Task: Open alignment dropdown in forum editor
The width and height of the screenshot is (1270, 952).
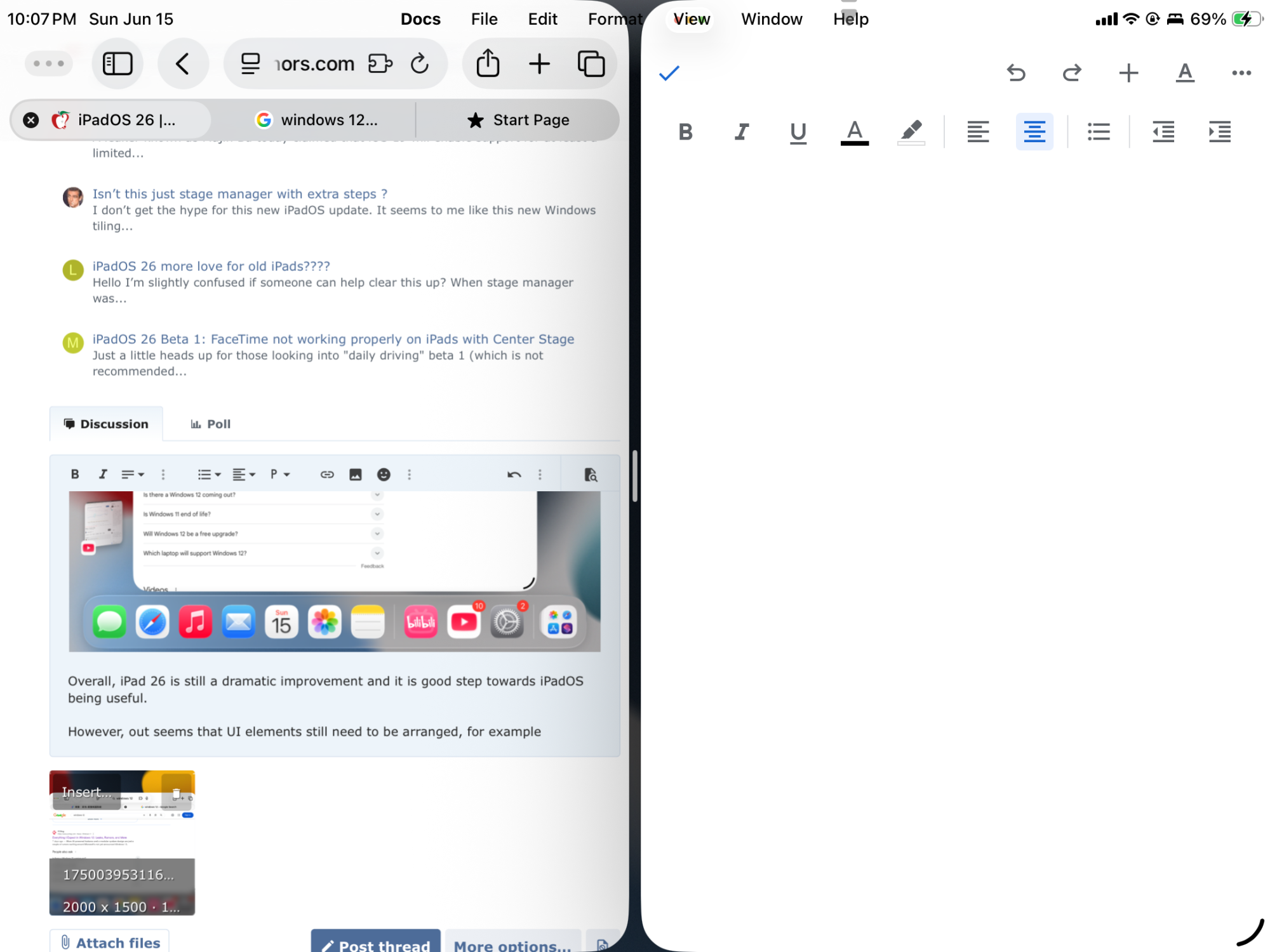Action: (243, 474)
